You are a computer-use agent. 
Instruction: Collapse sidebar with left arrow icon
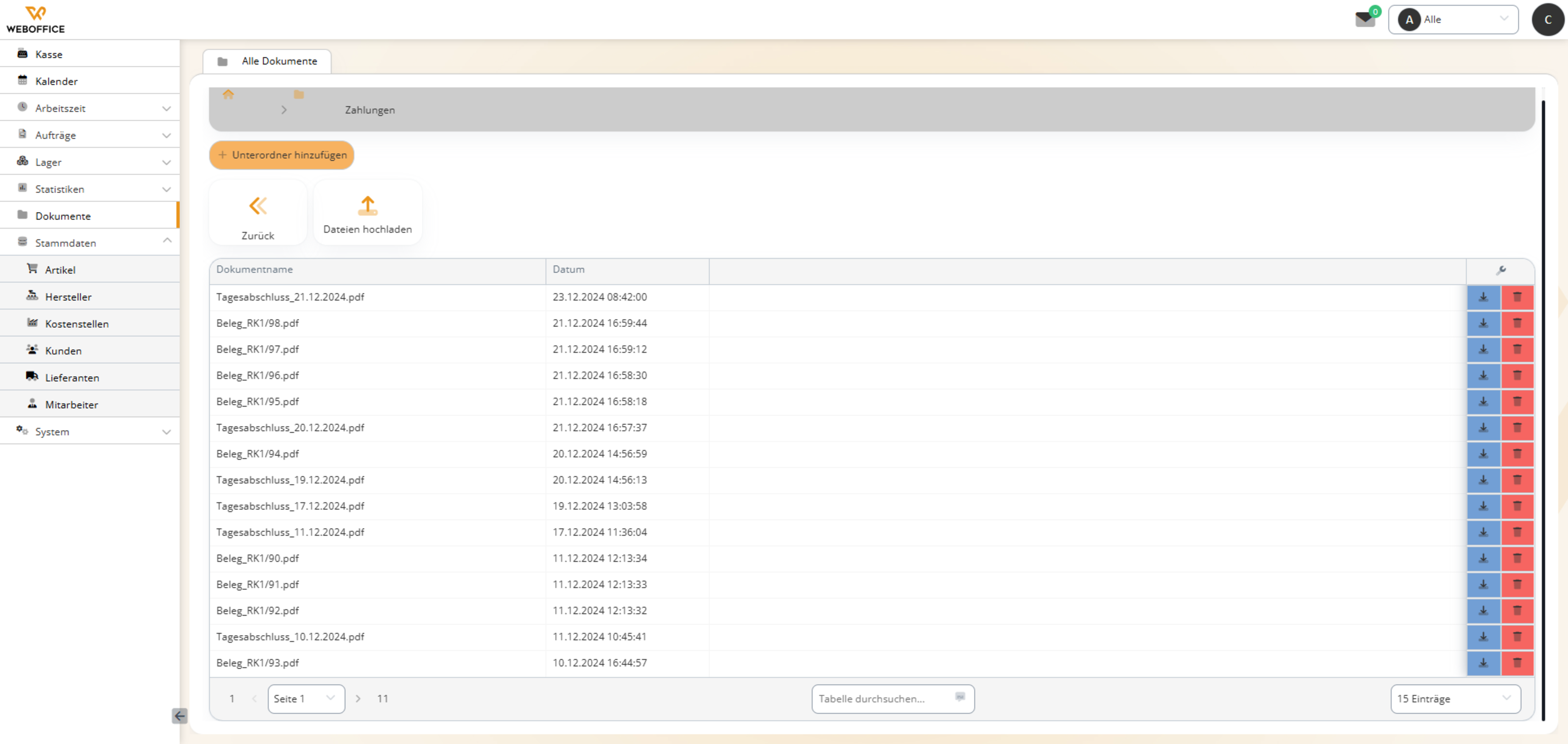pyautogui.click(x=179, y=716)
